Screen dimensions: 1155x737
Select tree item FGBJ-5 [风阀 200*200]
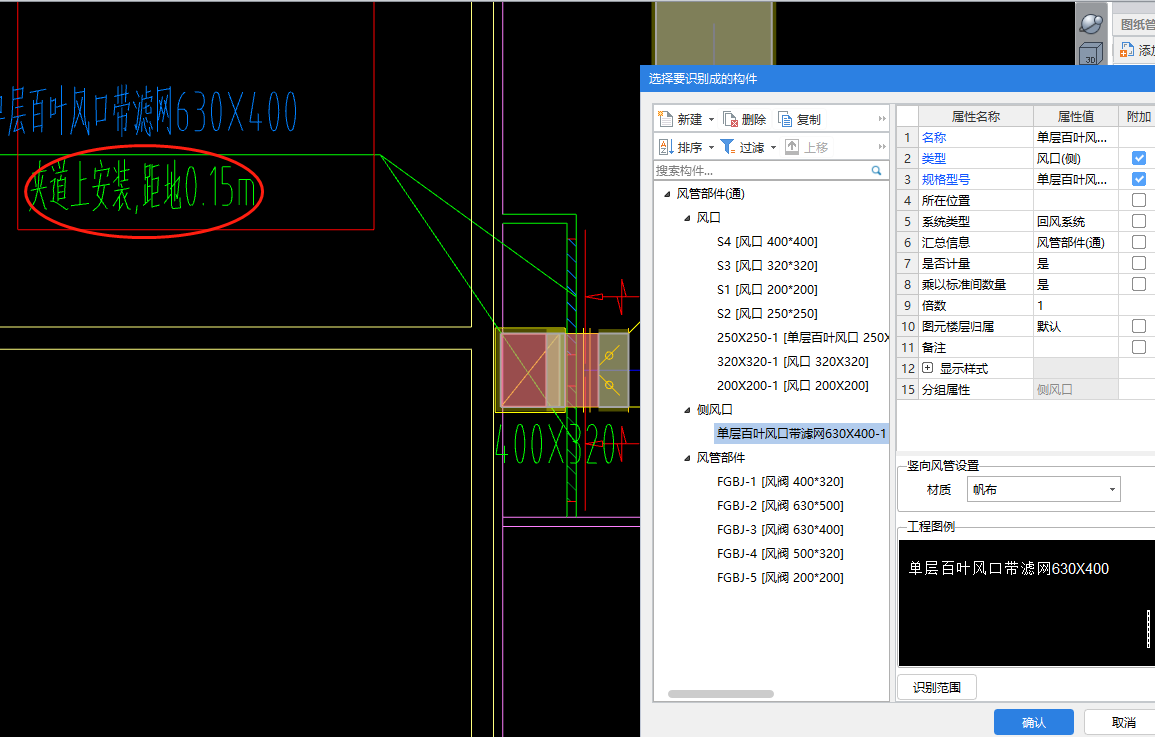point(780,578)
